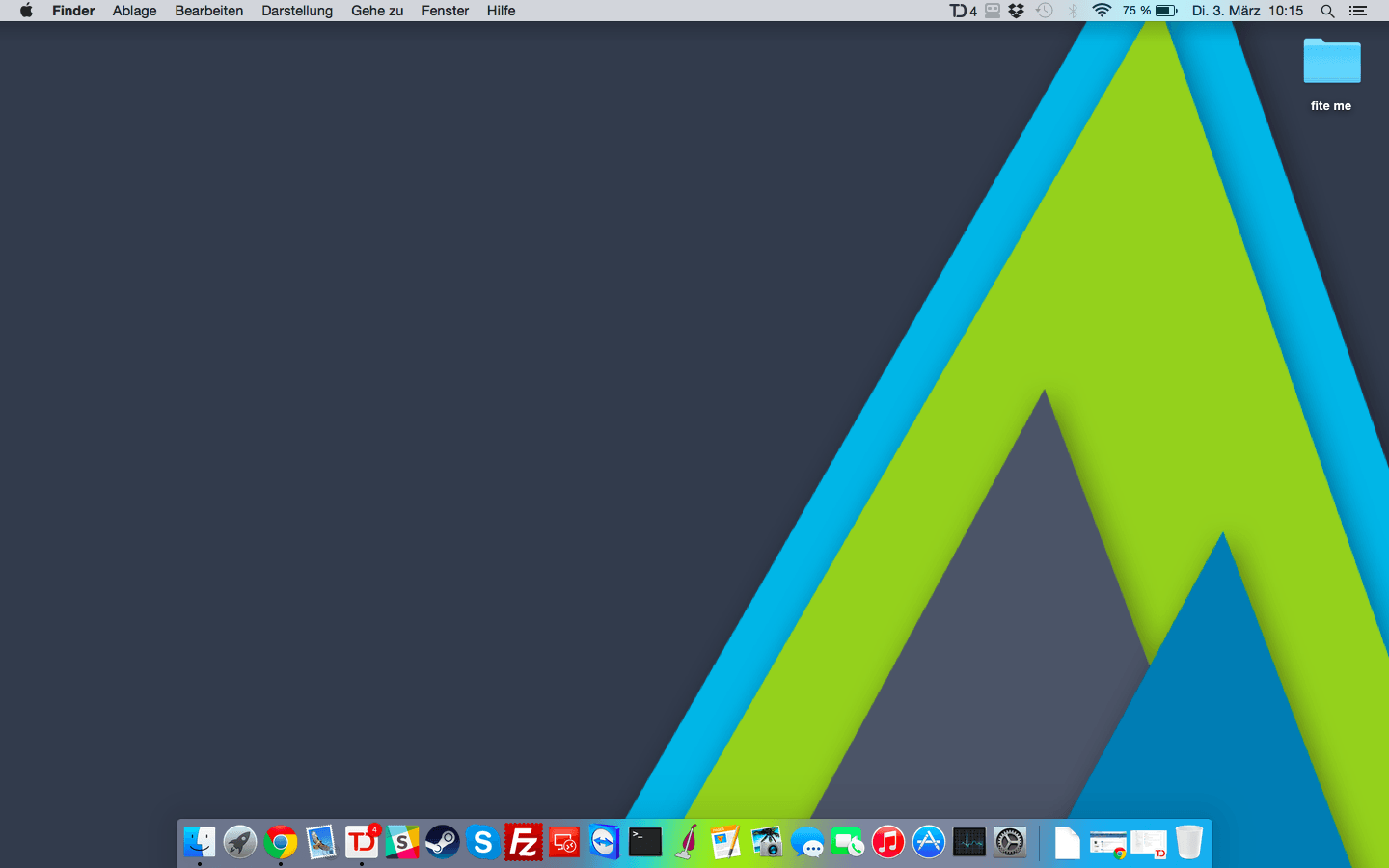Open the Ablage menu
The height and width of the screenshot is (868, 1389).
coord(134,11)
